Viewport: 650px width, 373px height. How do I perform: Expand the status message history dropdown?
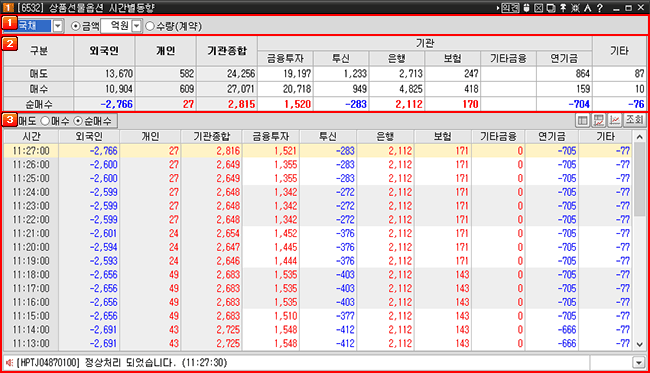[639, 363]
